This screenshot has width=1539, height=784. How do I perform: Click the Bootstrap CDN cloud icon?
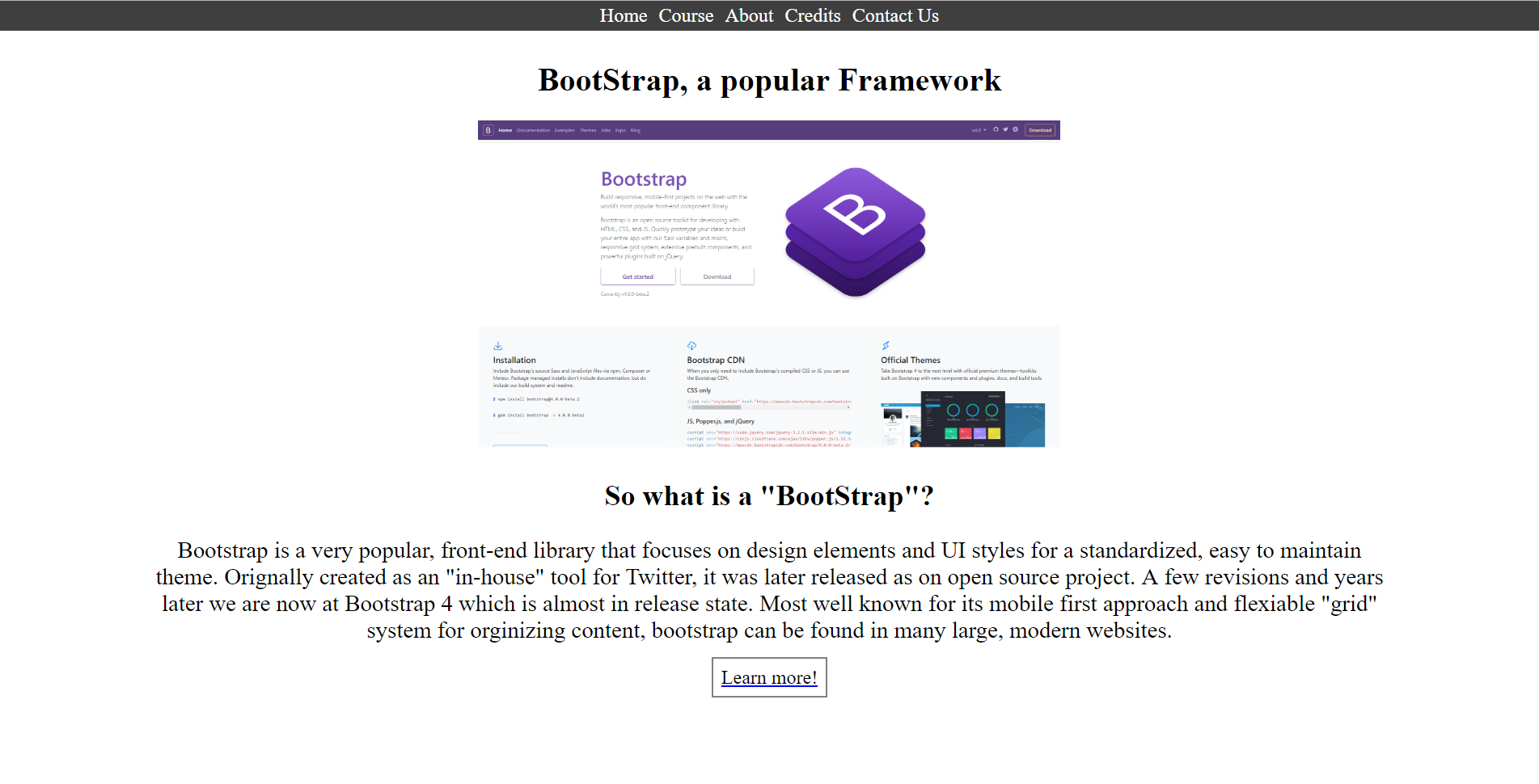(691, 346)
